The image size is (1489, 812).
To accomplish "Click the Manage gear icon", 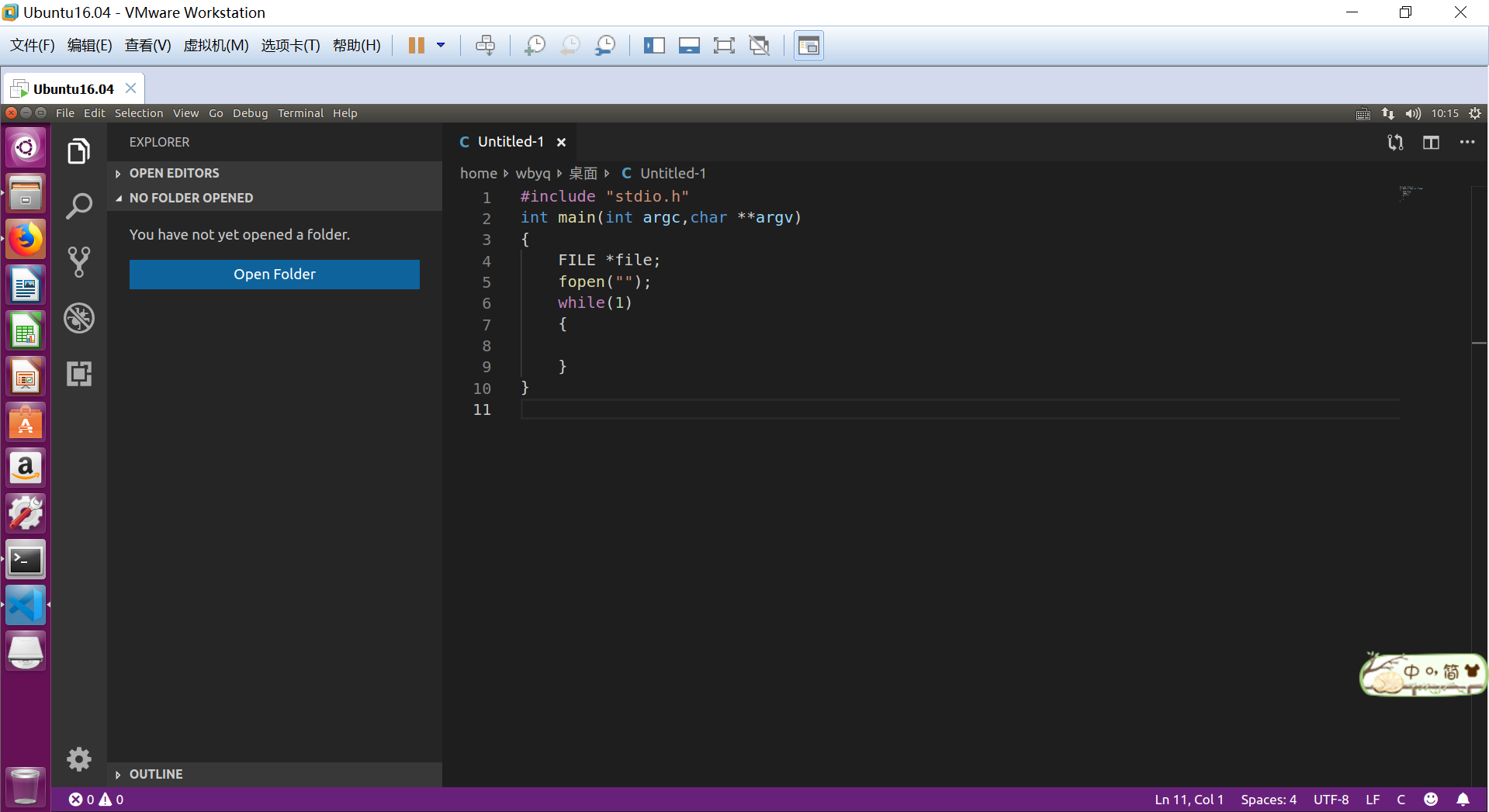I will pos(79,758).
